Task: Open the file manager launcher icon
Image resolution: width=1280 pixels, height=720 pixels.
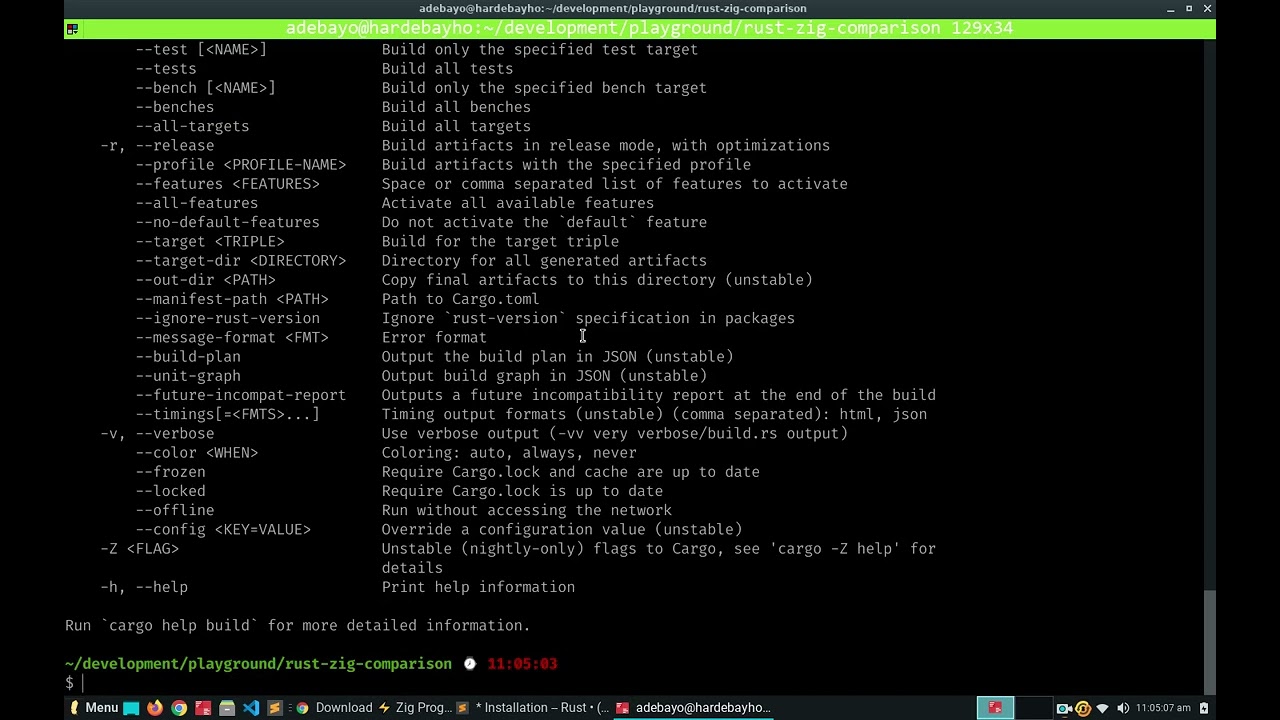Action: point(227,708)
